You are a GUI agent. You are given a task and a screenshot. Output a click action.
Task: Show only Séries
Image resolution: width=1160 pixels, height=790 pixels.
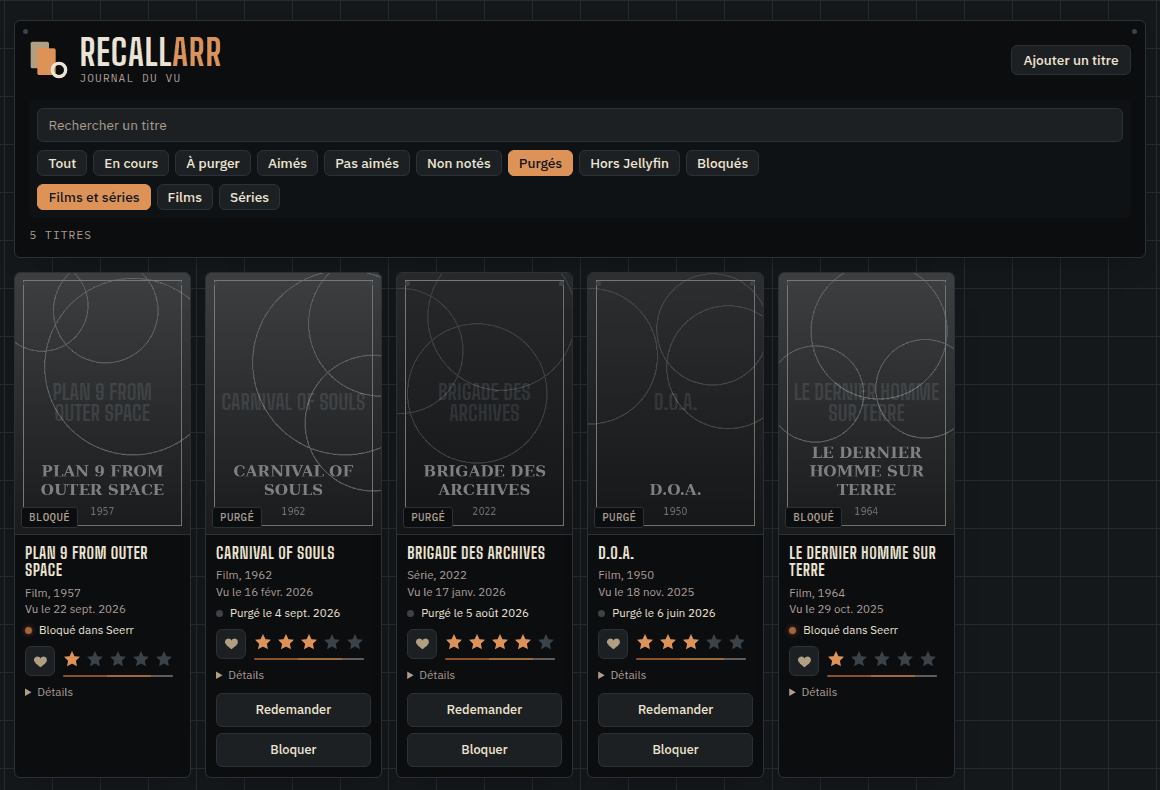pyautogui.click(x=249, y=198)
